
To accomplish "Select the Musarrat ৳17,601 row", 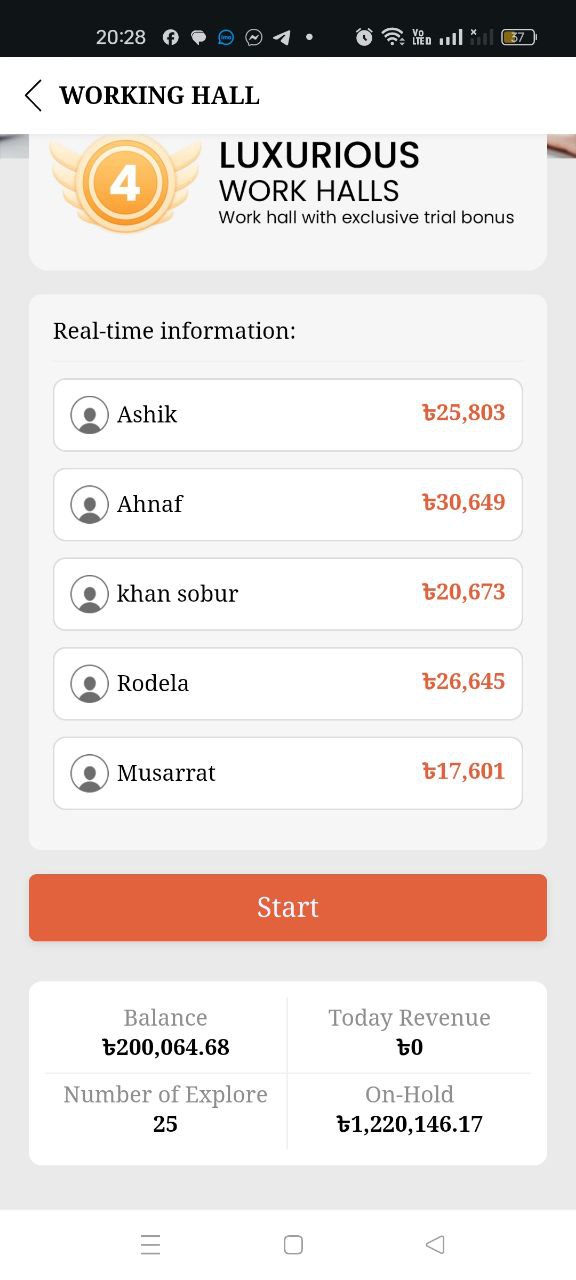I will click(288, 773).
